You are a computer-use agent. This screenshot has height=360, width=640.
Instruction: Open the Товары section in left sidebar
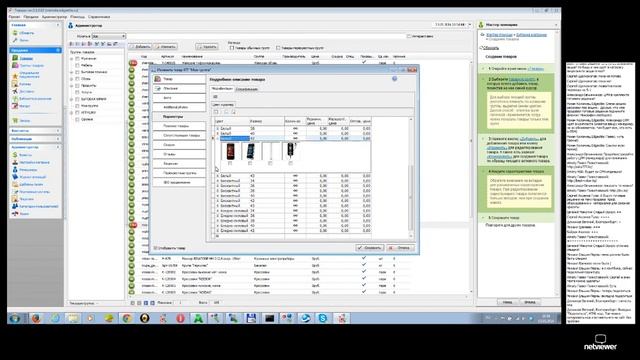tap(26, 58)
